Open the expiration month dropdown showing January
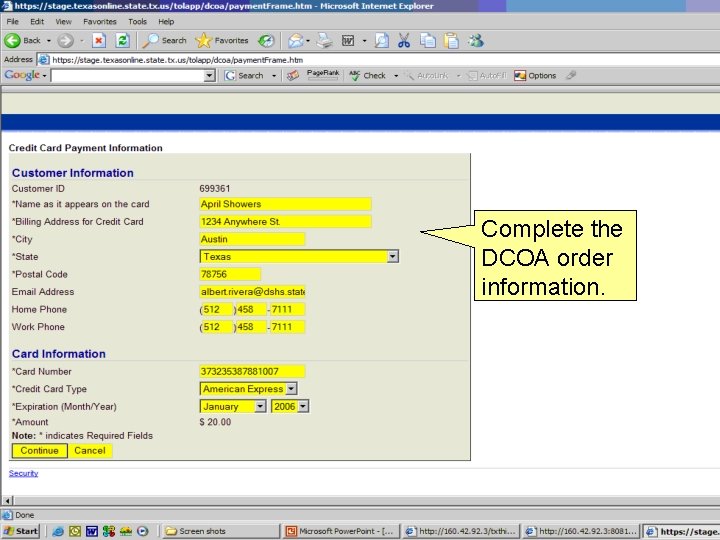 (260, 406)
